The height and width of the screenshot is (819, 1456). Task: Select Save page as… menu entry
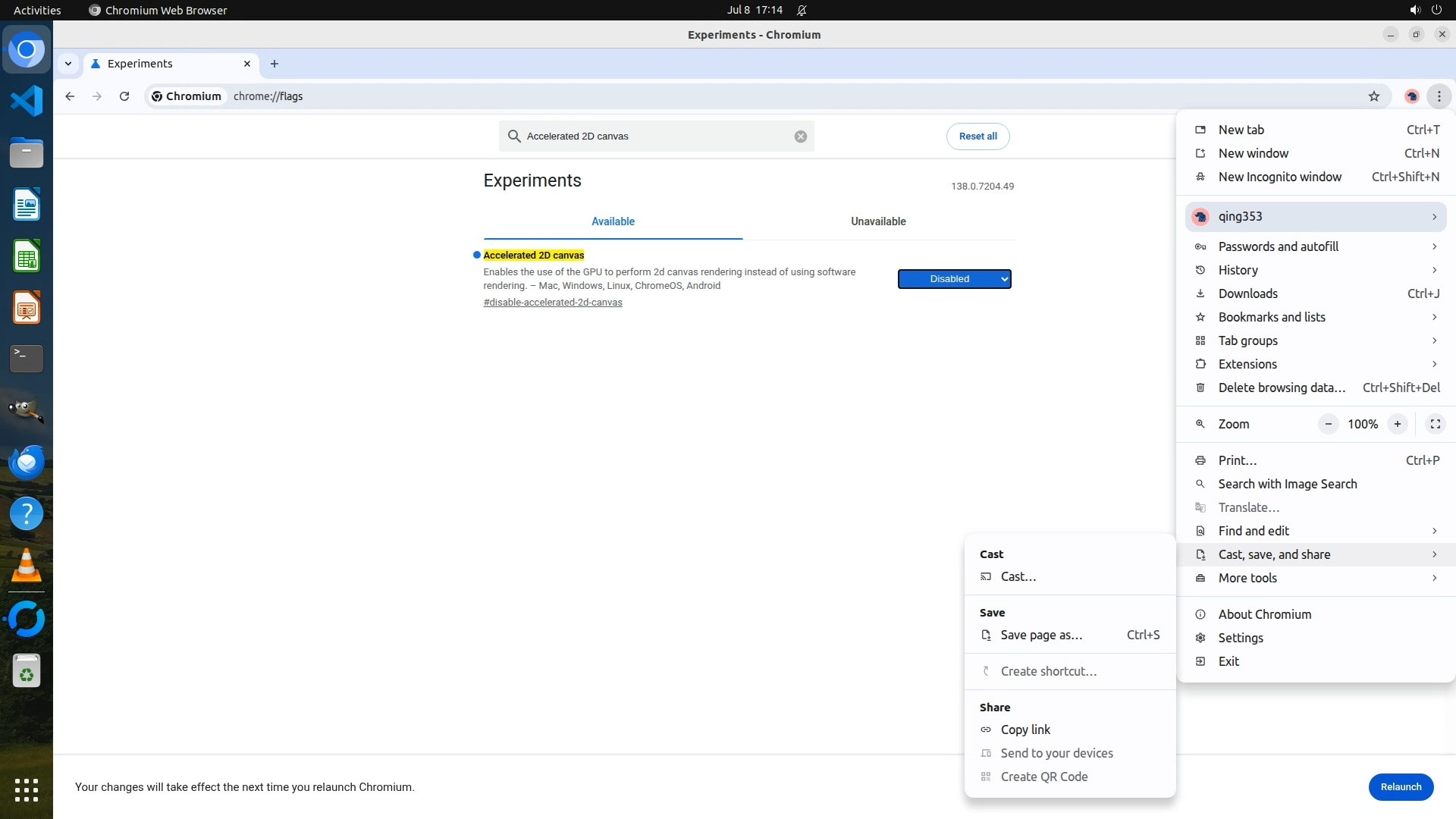[1041, 635]
